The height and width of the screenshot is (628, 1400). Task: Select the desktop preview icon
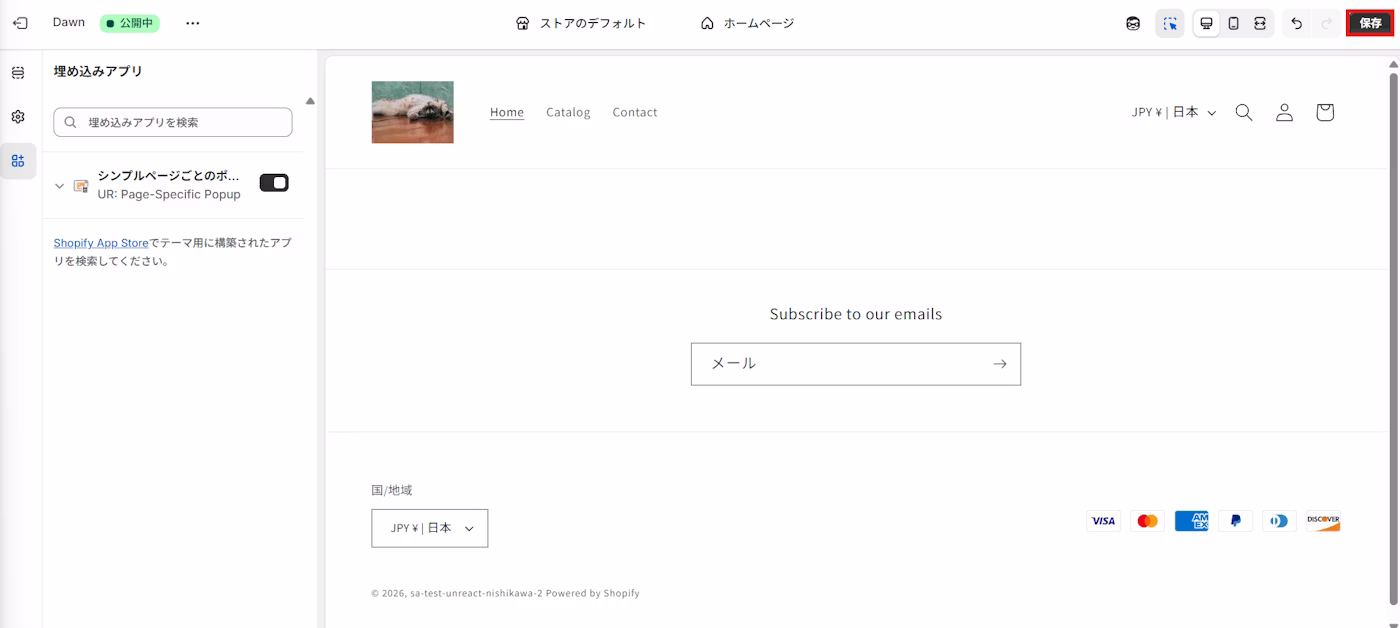click(x=1206, y=23)
